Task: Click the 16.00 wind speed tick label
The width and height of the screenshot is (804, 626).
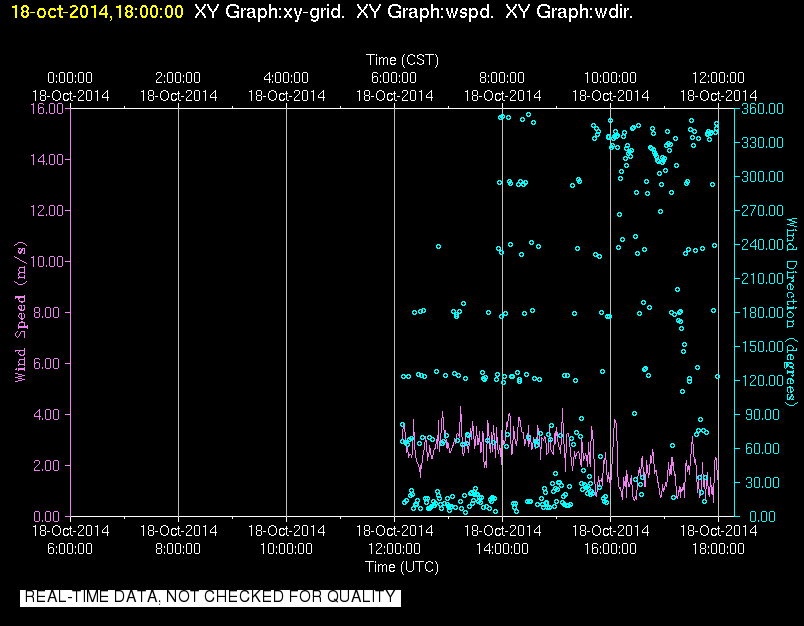Action: pos(47,109)
